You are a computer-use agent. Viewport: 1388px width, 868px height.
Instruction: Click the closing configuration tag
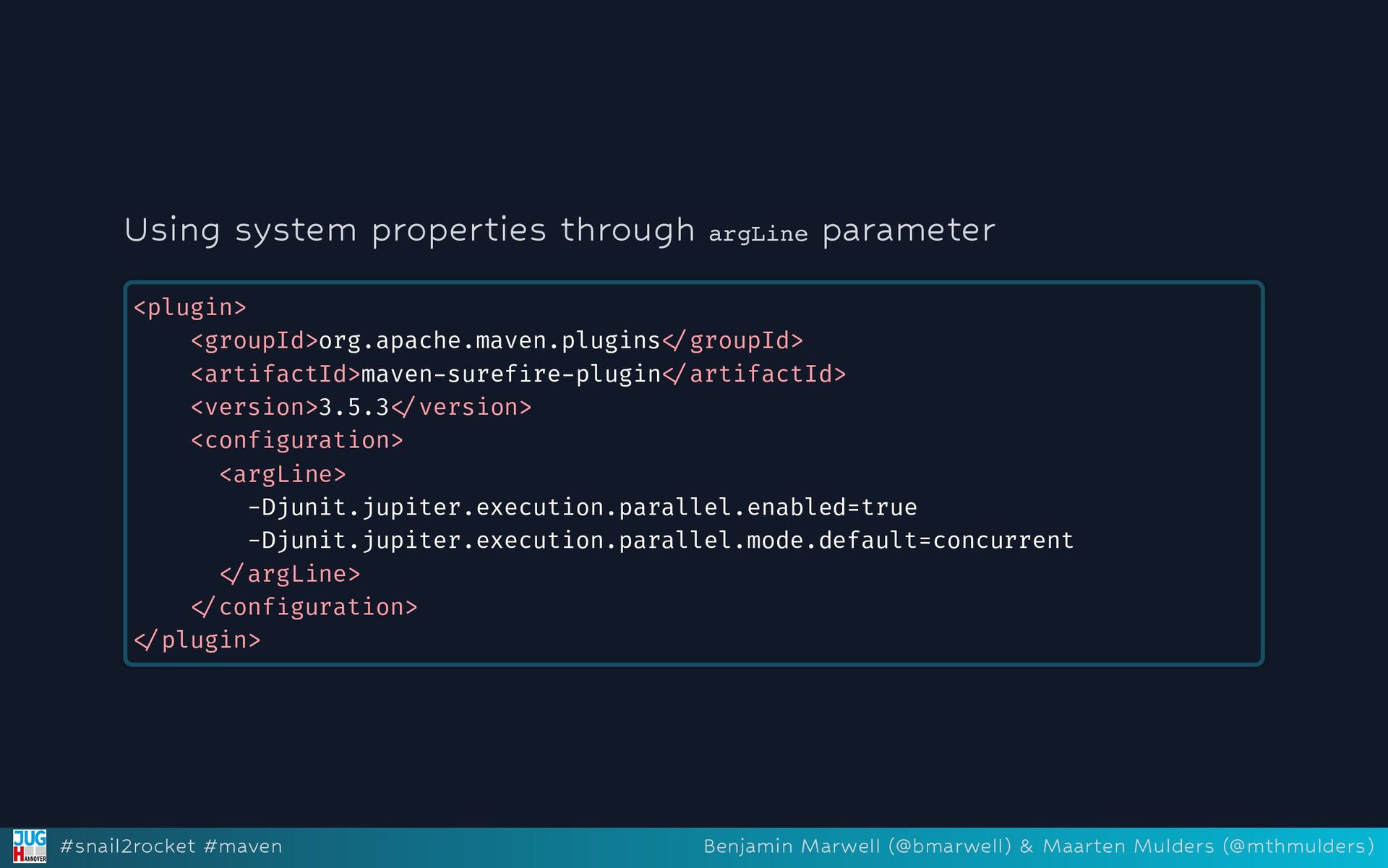[x=304, y=607]
